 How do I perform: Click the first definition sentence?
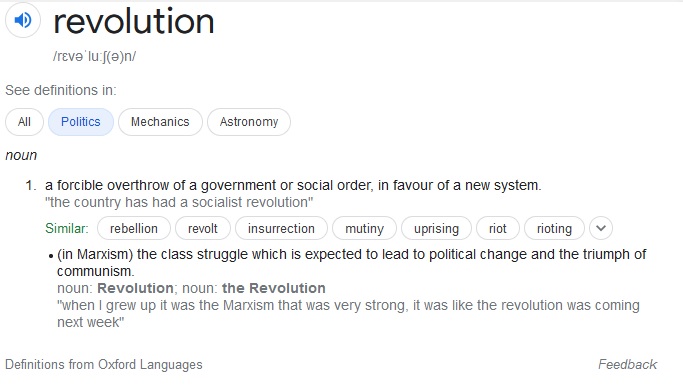[x=293, y=185]
